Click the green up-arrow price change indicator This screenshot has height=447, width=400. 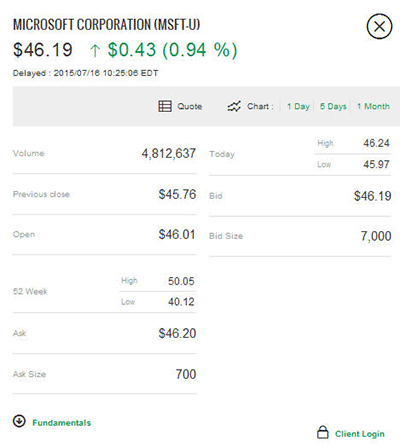pos(95,51)
